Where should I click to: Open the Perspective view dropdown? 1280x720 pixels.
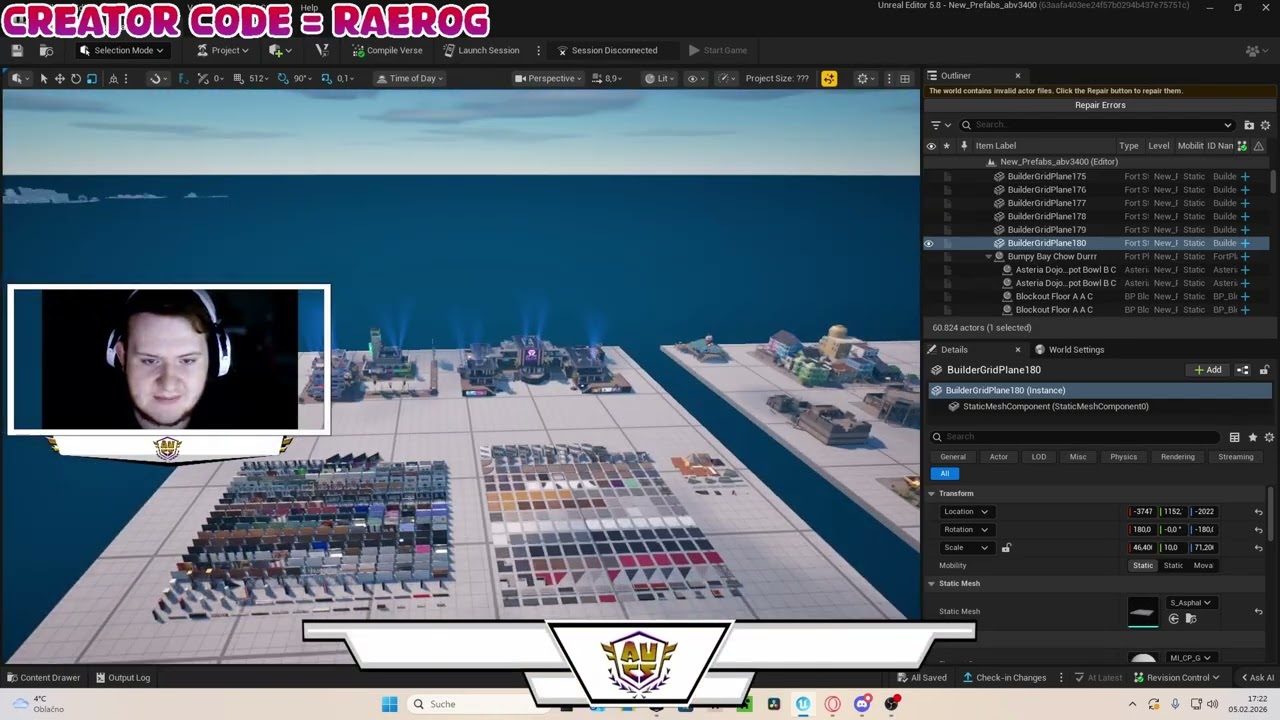549,78
